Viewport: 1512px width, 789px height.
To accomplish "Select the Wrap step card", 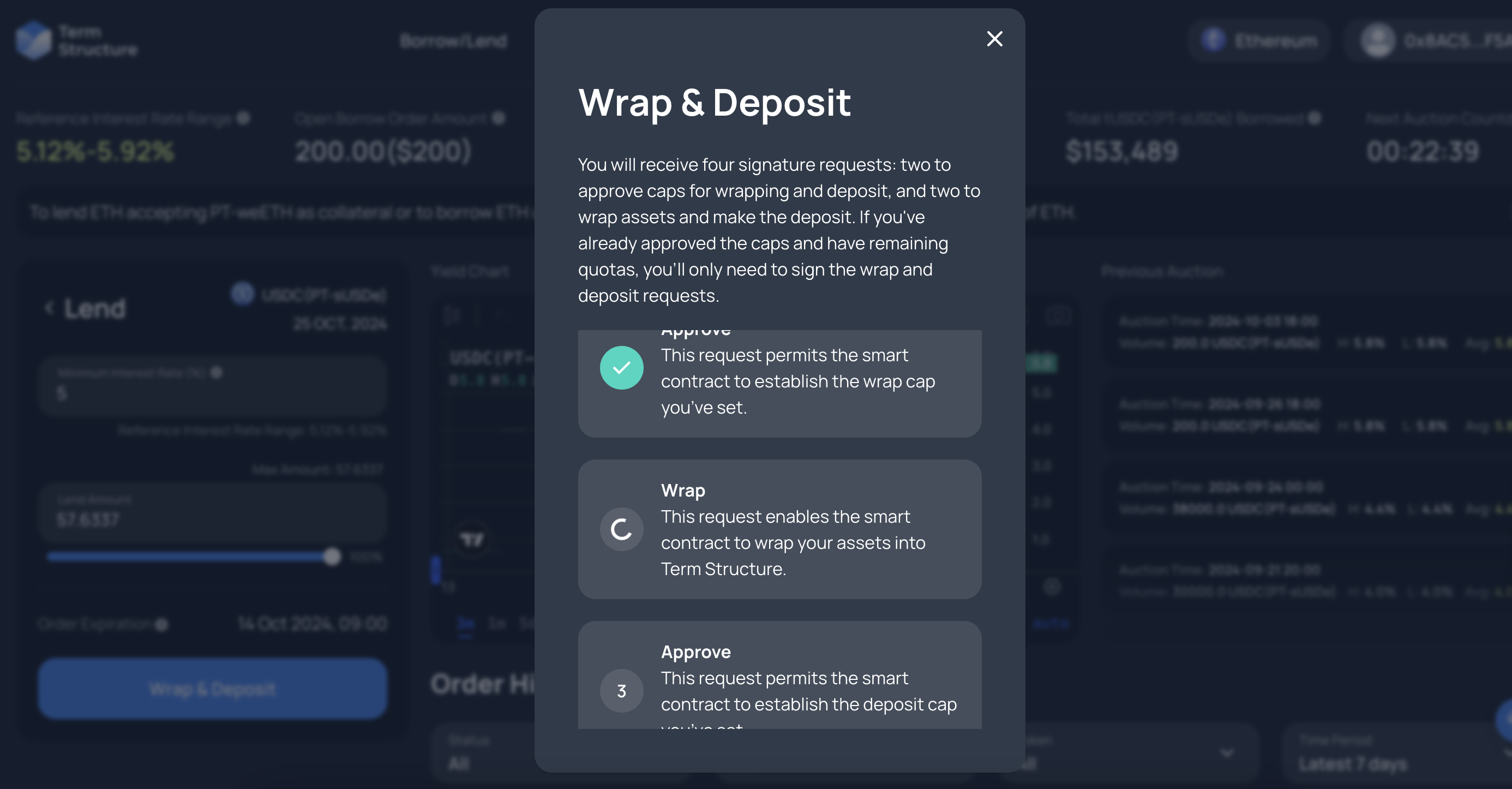I will click(779, 529).
